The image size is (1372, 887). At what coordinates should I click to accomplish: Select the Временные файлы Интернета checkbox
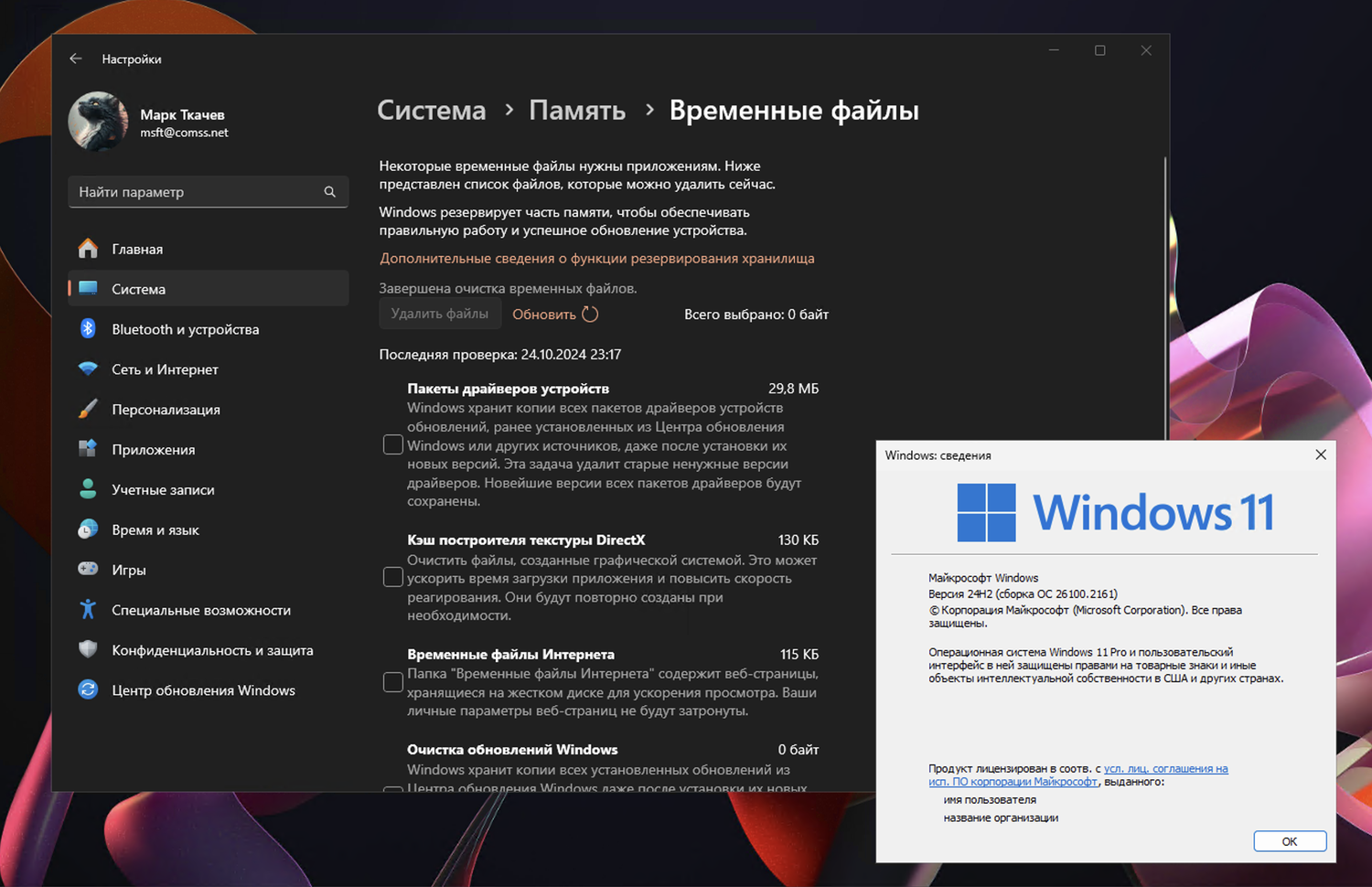pos(392,681)
